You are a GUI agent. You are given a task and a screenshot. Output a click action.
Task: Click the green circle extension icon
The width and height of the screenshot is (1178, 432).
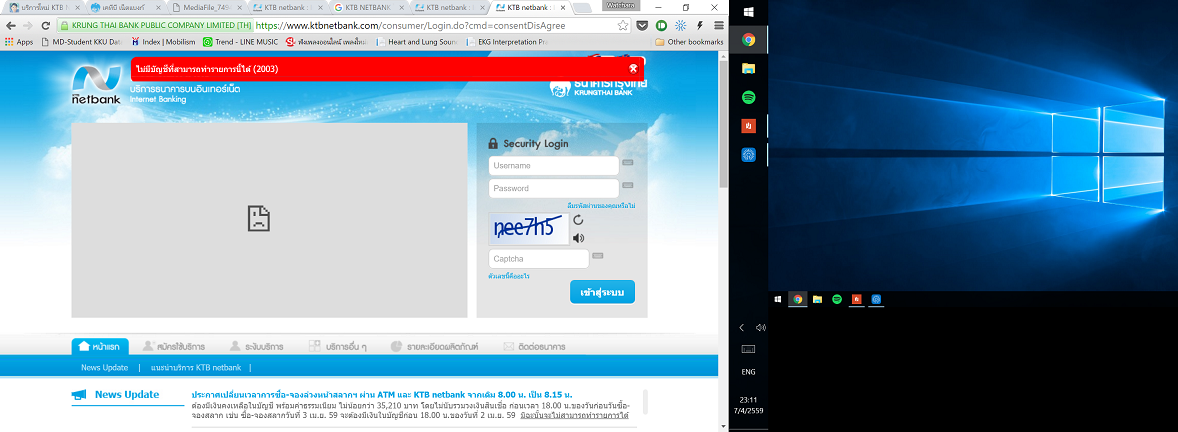click(x=662, y=25)
